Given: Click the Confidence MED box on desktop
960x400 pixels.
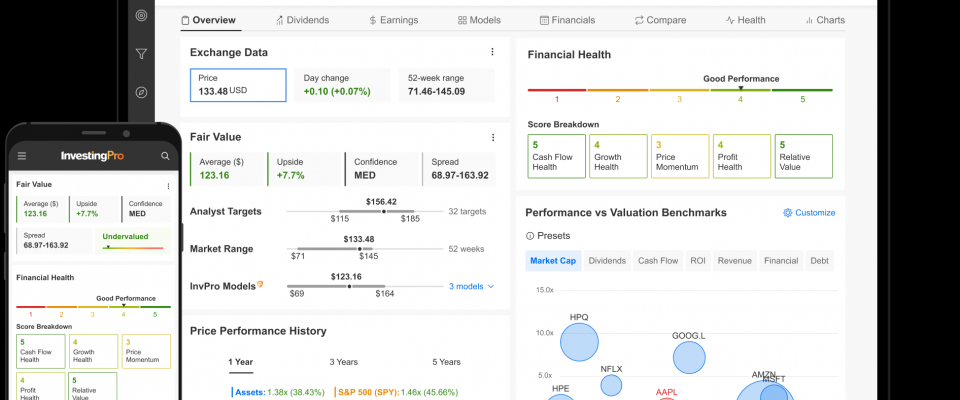Looking at the screenshot, I should tap(381, 169).
